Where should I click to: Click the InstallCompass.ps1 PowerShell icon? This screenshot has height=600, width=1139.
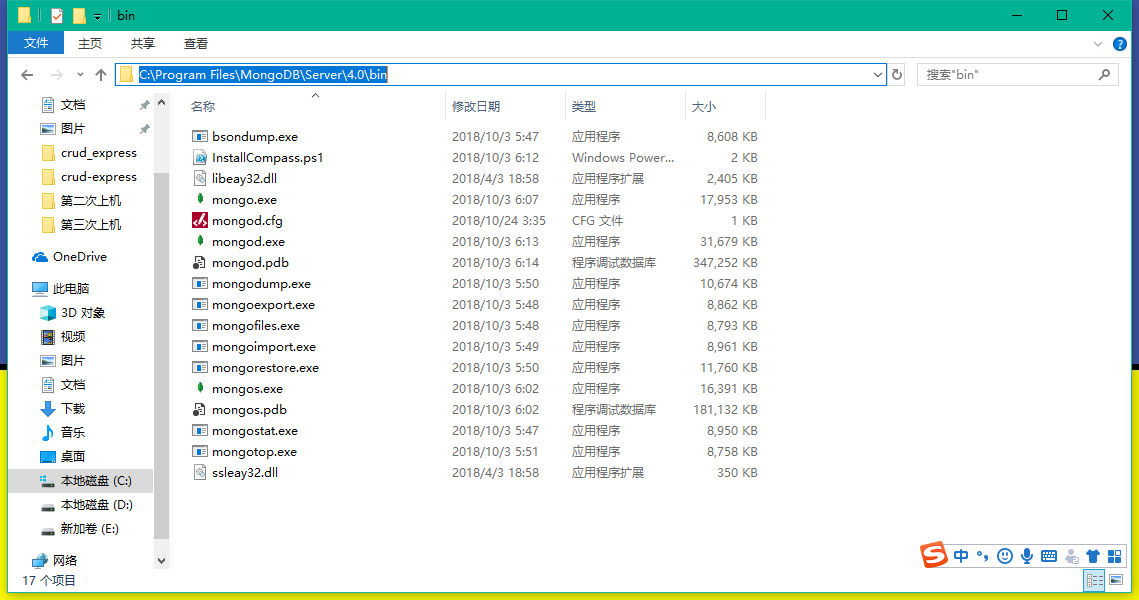click(x=200, y=158)
